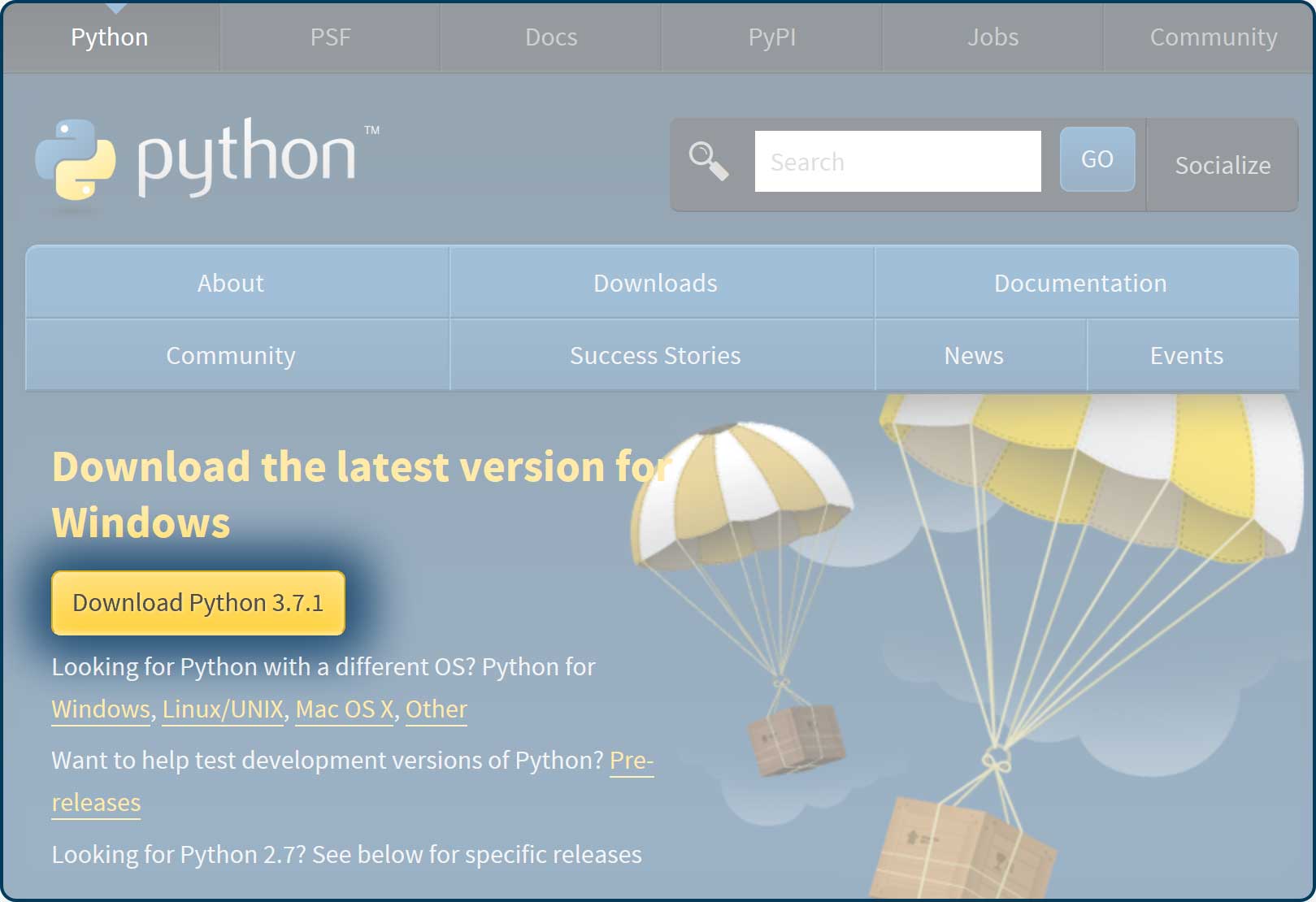The height and width of the screenshot is (902, 1316).
Task: Click the Download Python 3.7.1 button
Action: (x=198, y=603)
